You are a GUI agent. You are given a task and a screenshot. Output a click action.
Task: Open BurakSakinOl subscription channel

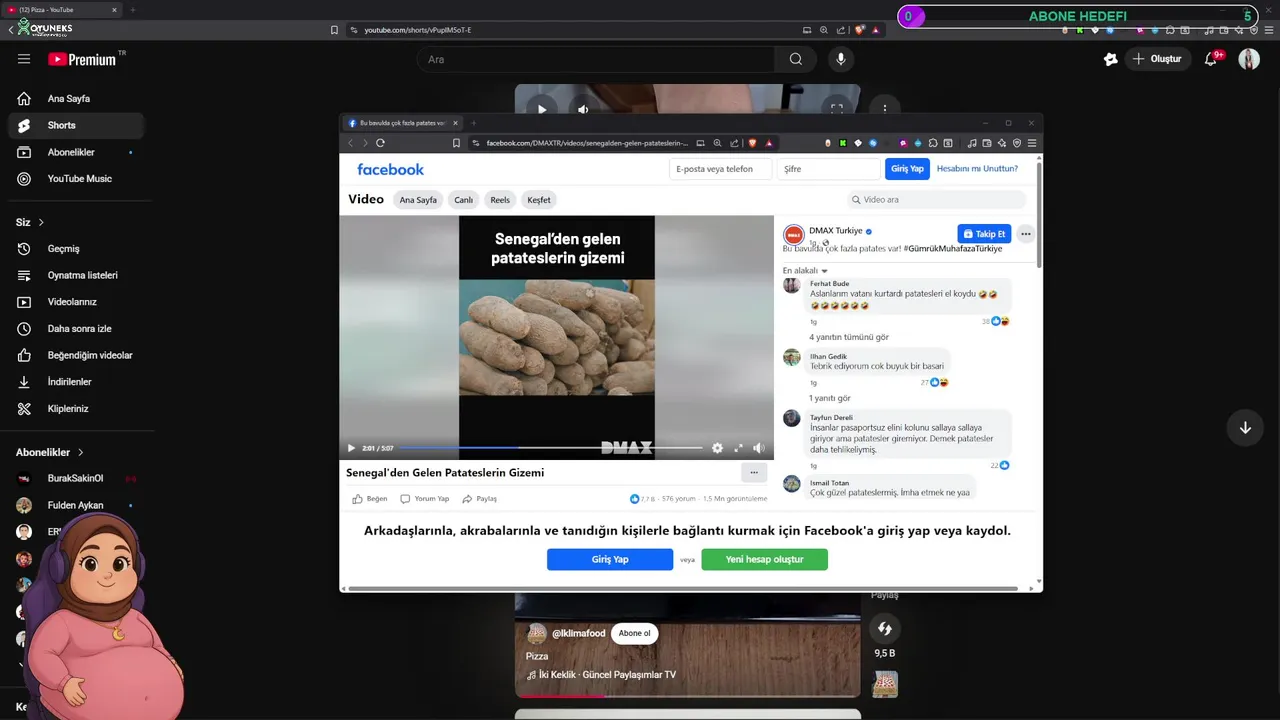pos(75,479)
